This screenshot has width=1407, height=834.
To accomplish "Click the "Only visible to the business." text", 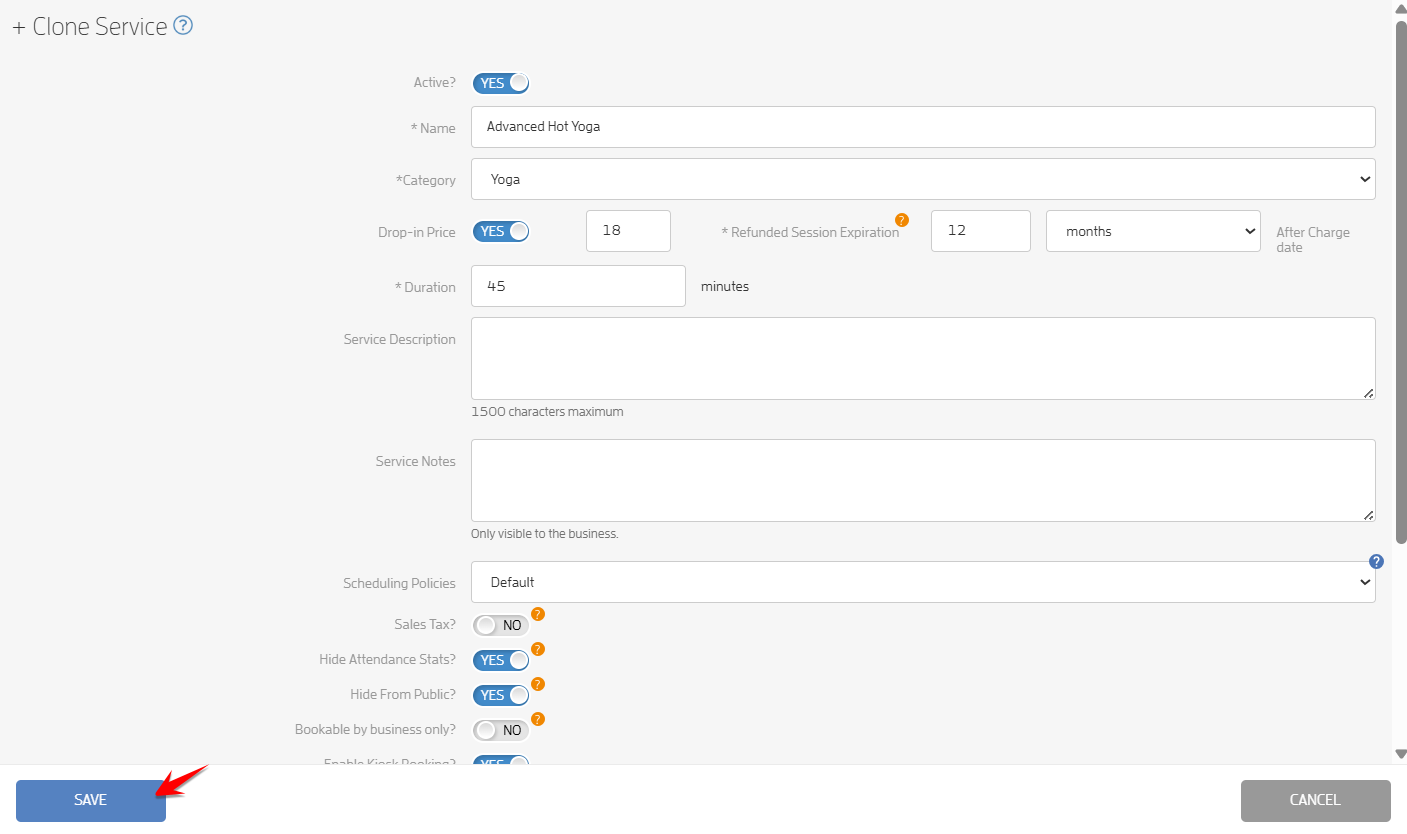I will coord(545,534).
